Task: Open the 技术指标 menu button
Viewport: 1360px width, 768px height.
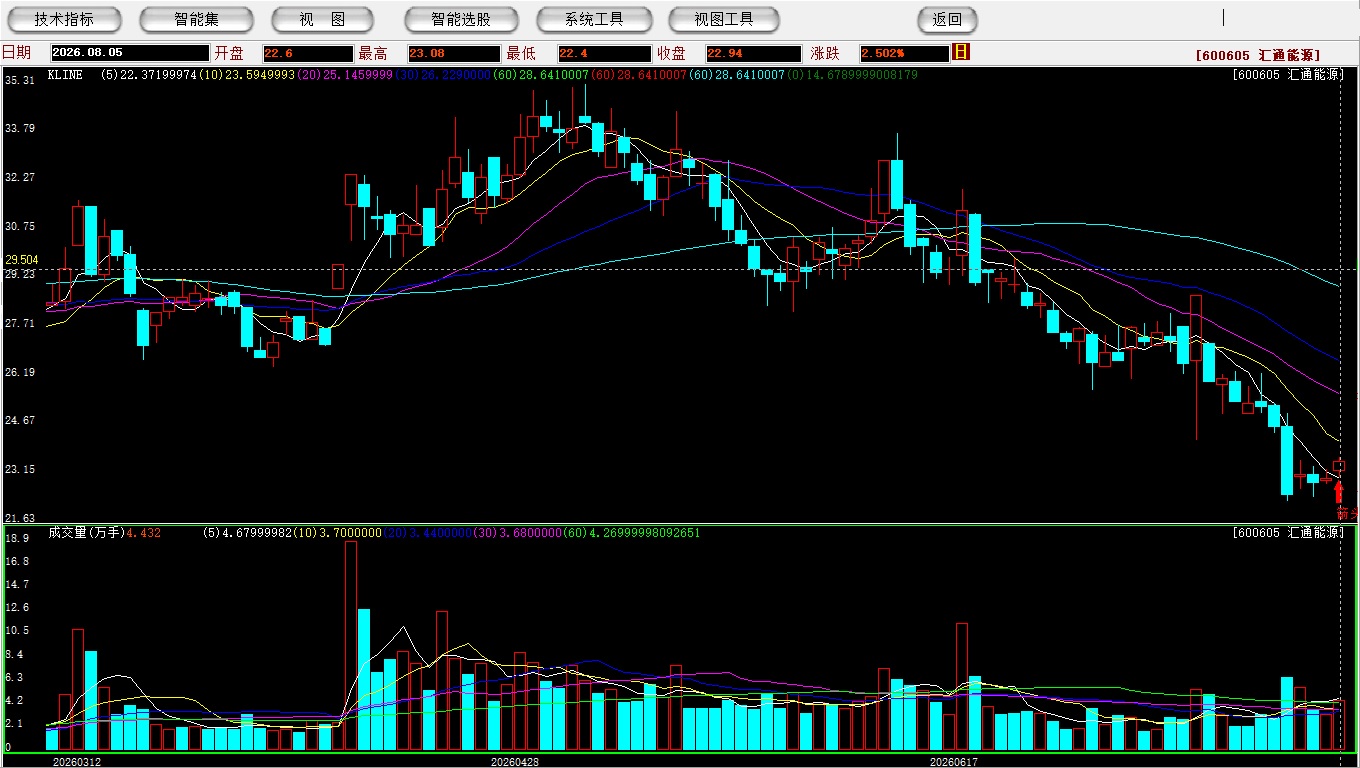Action: point(65,19)
